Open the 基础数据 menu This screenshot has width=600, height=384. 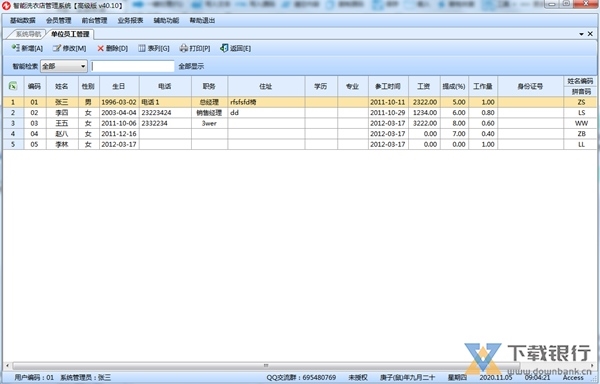point(23,20)
